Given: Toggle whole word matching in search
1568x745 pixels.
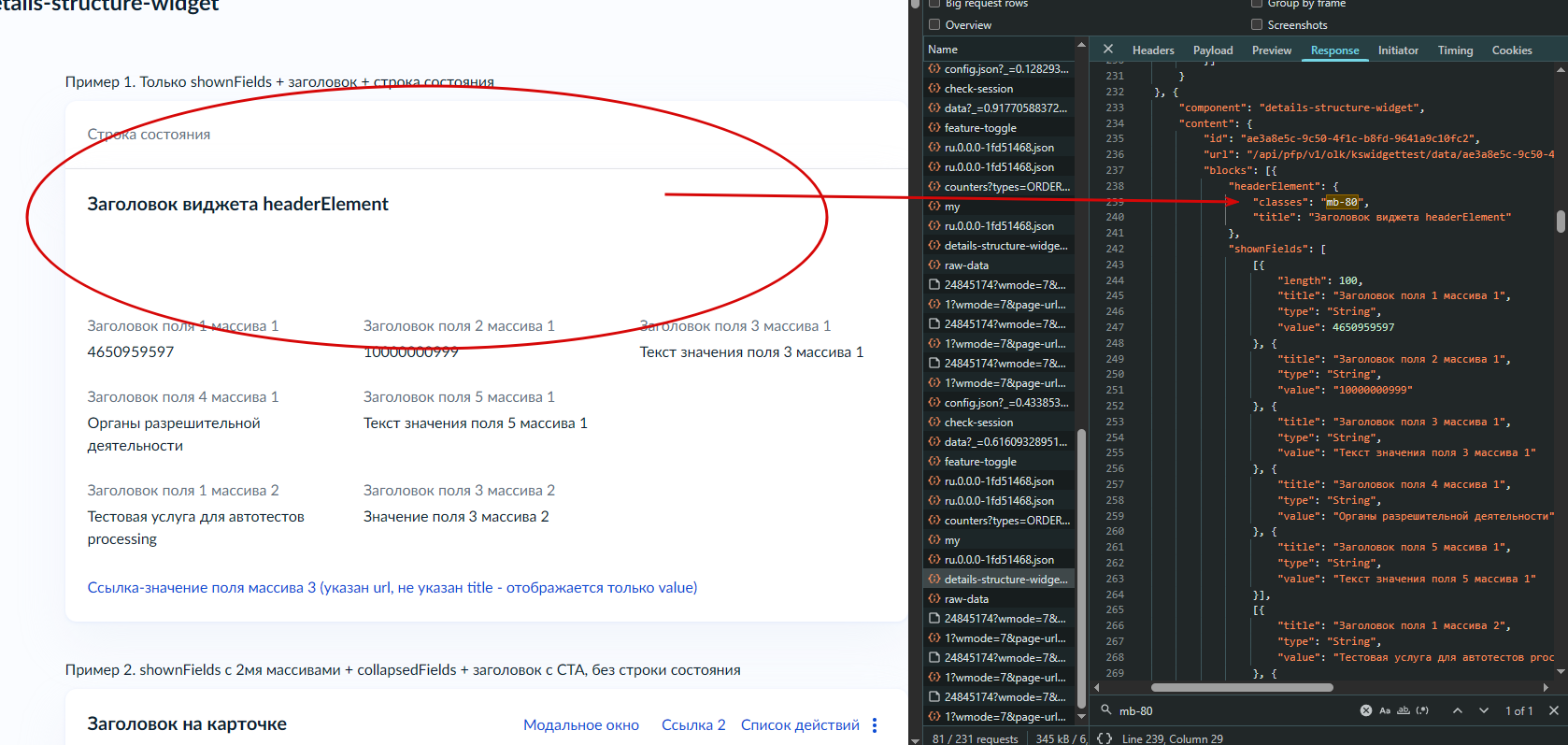Looking at the screenshot, I should point(1404,710).
